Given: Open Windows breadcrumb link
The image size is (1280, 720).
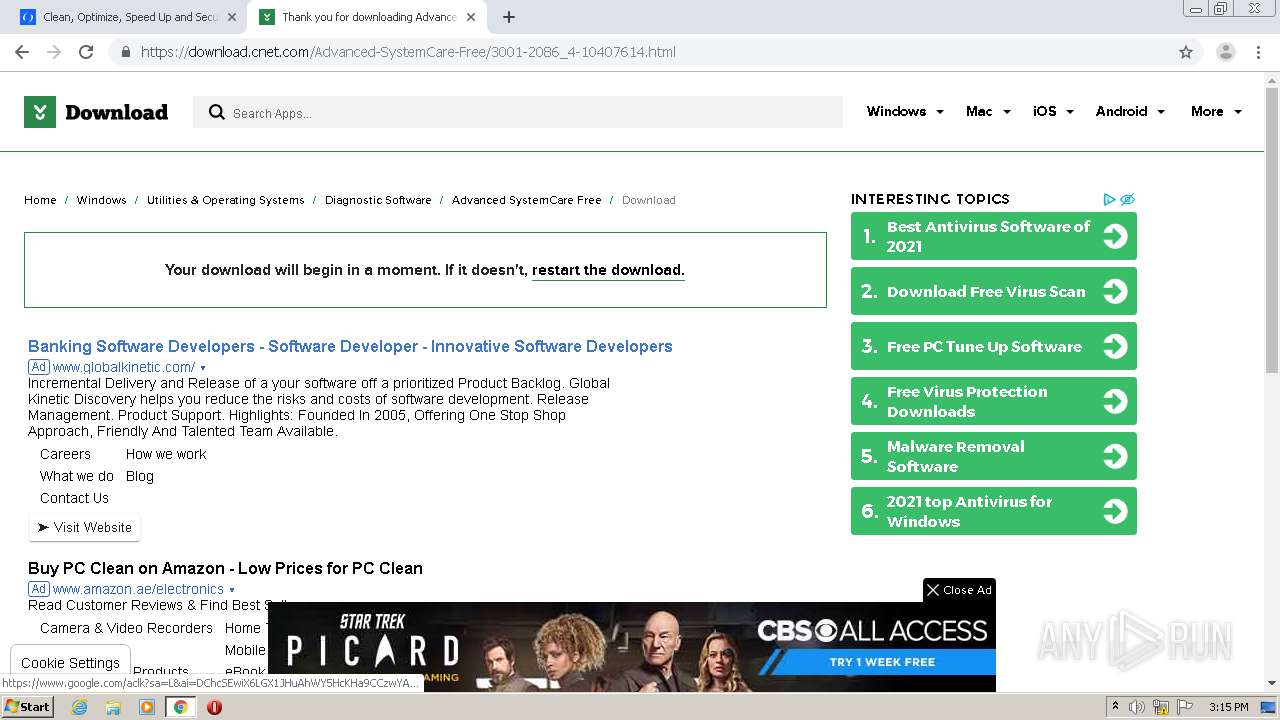Looking at the screenshot, I should (101, 200).
